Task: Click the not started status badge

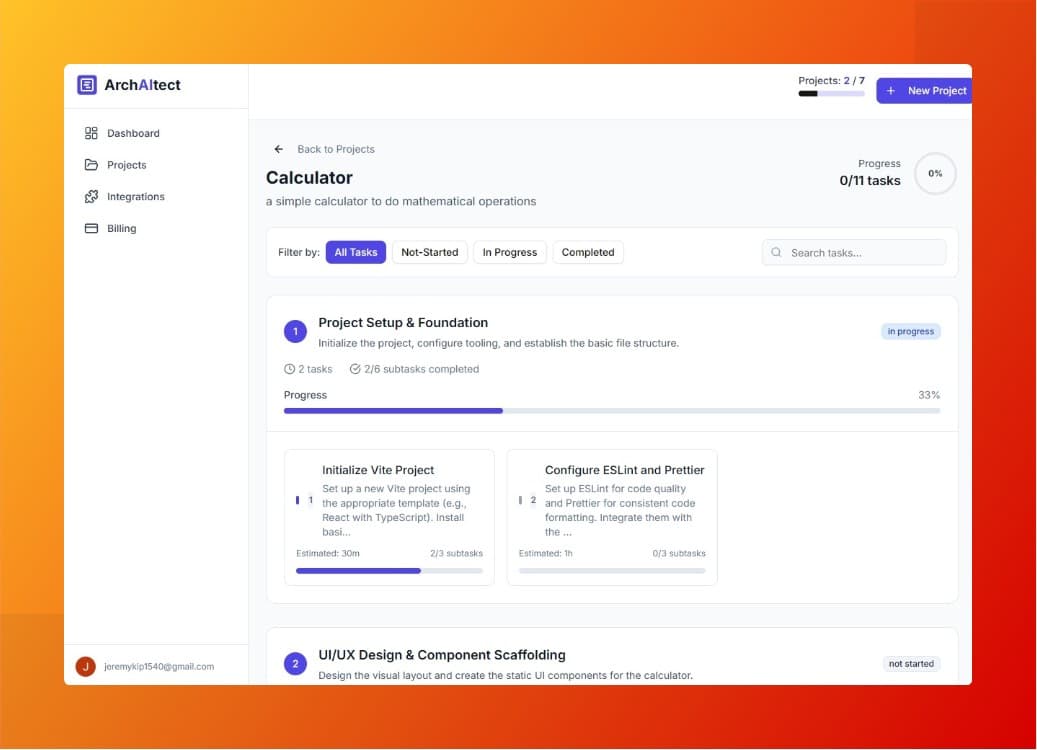Action: (911, 664)
